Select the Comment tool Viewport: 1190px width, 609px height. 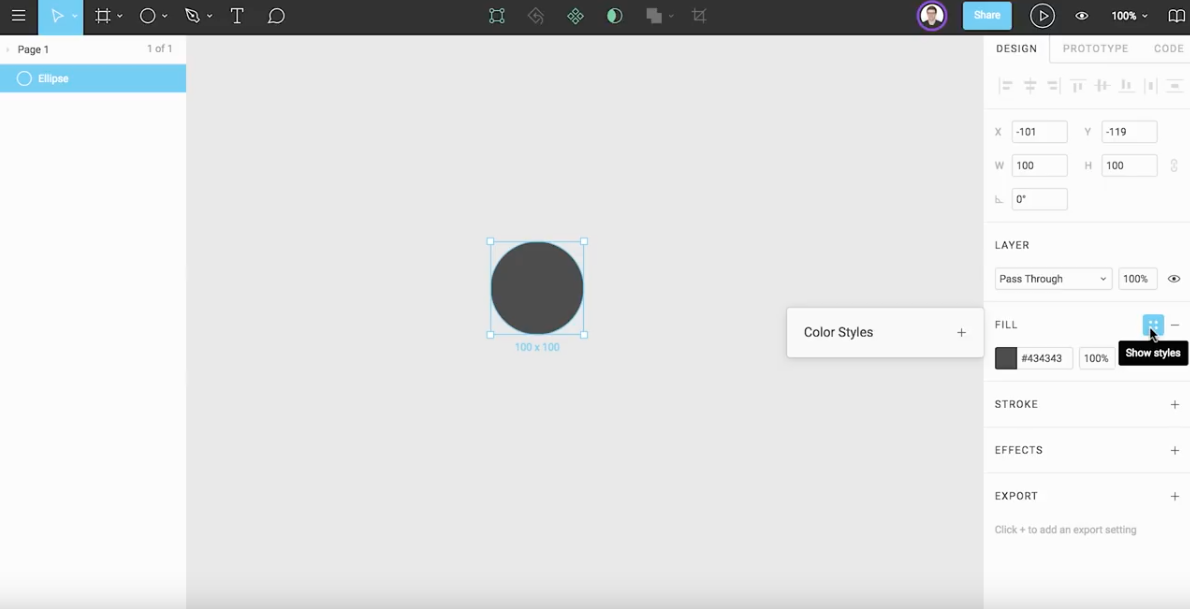276,16
